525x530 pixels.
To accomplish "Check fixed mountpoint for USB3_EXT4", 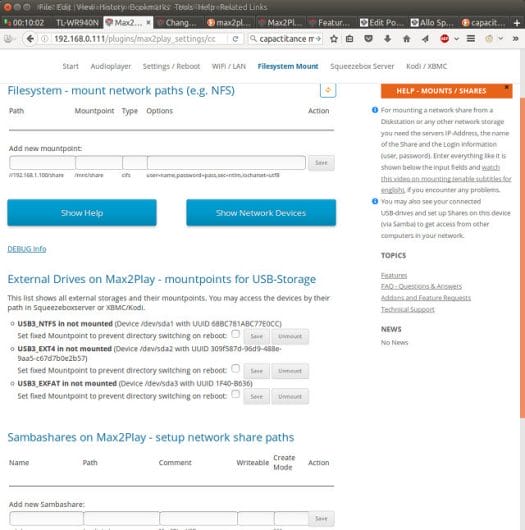I will pos(236,368).
